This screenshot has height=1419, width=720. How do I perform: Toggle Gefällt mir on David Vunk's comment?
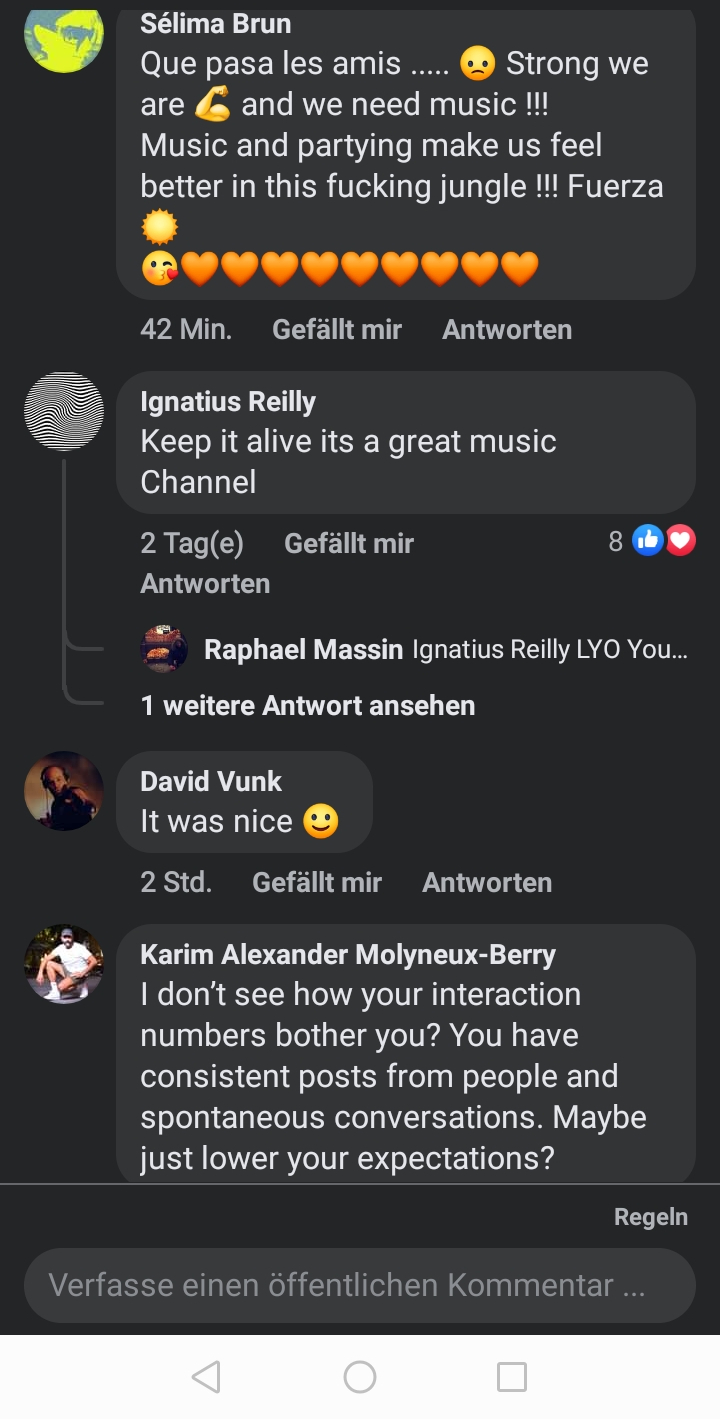click(317, 882)
